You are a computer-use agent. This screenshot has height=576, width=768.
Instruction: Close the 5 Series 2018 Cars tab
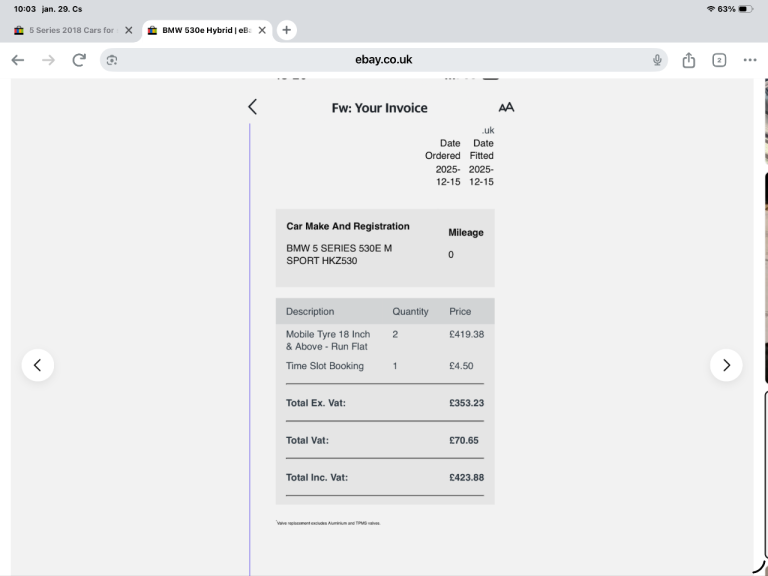coord(128,30)
